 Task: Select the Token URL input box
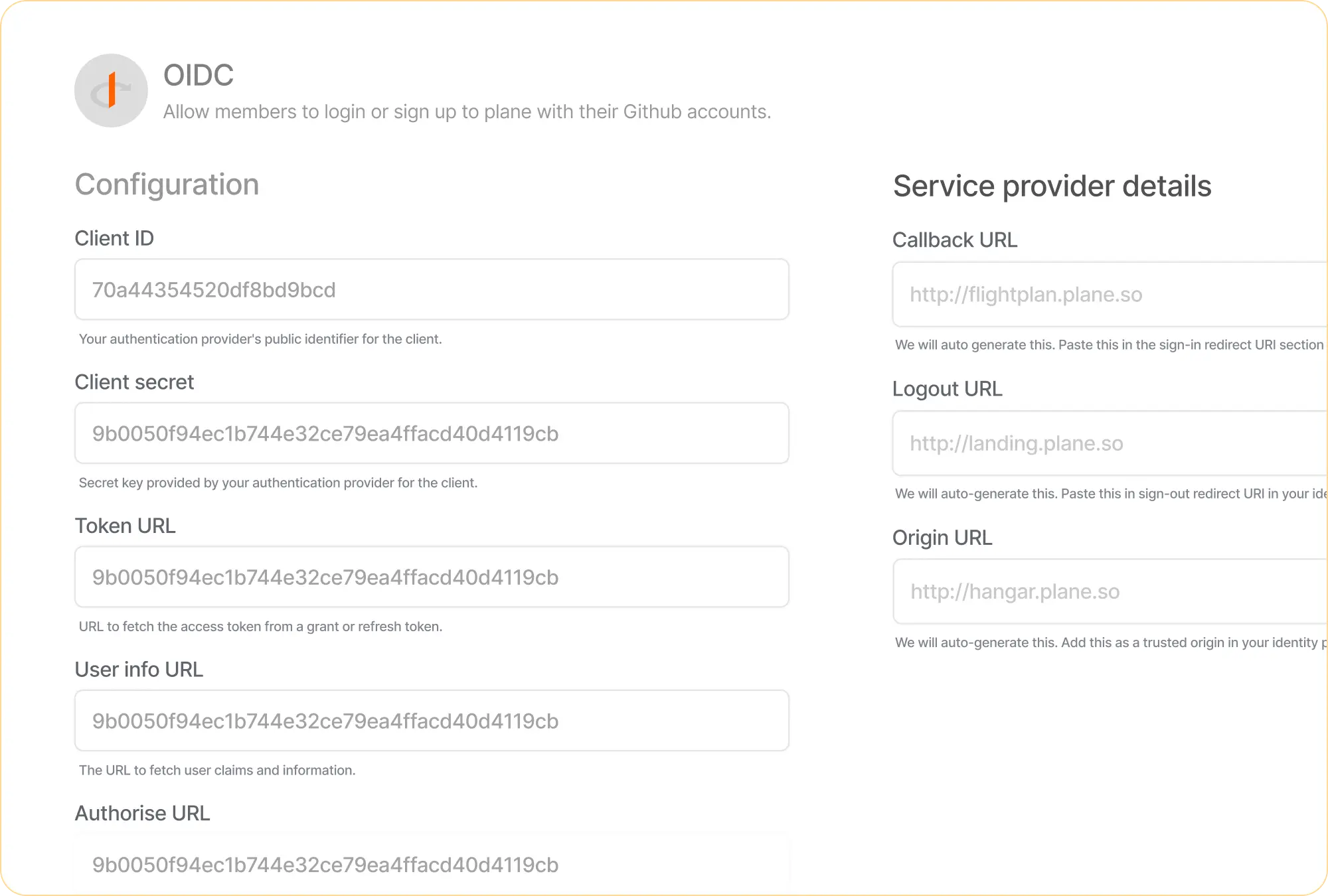coord(432,577)
